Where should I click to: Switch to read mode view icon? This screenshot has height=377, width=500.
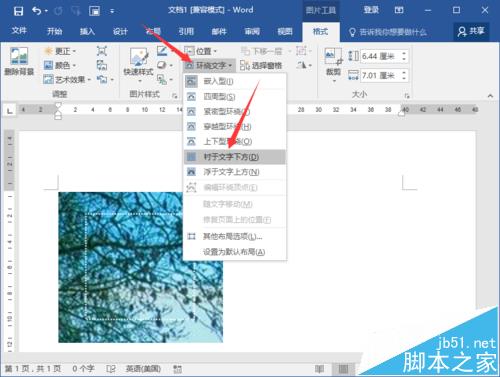(319, 369)
